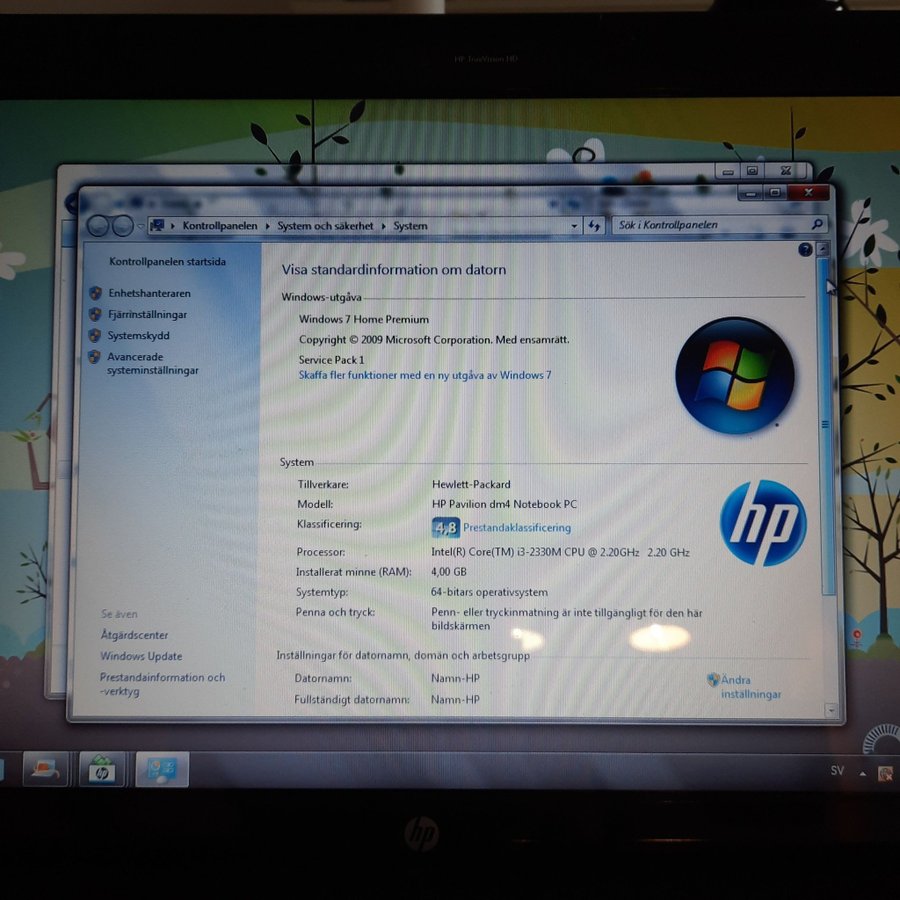Minimize the front System window

pos(750,193)
